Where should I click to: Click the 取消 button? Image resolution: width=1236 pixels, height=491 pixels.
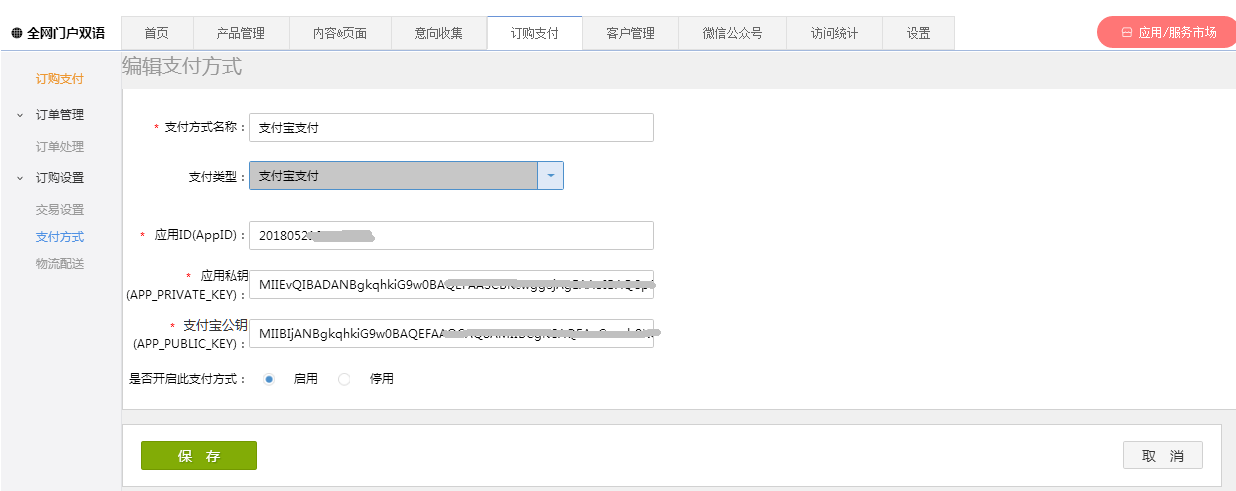[1162, 456]
